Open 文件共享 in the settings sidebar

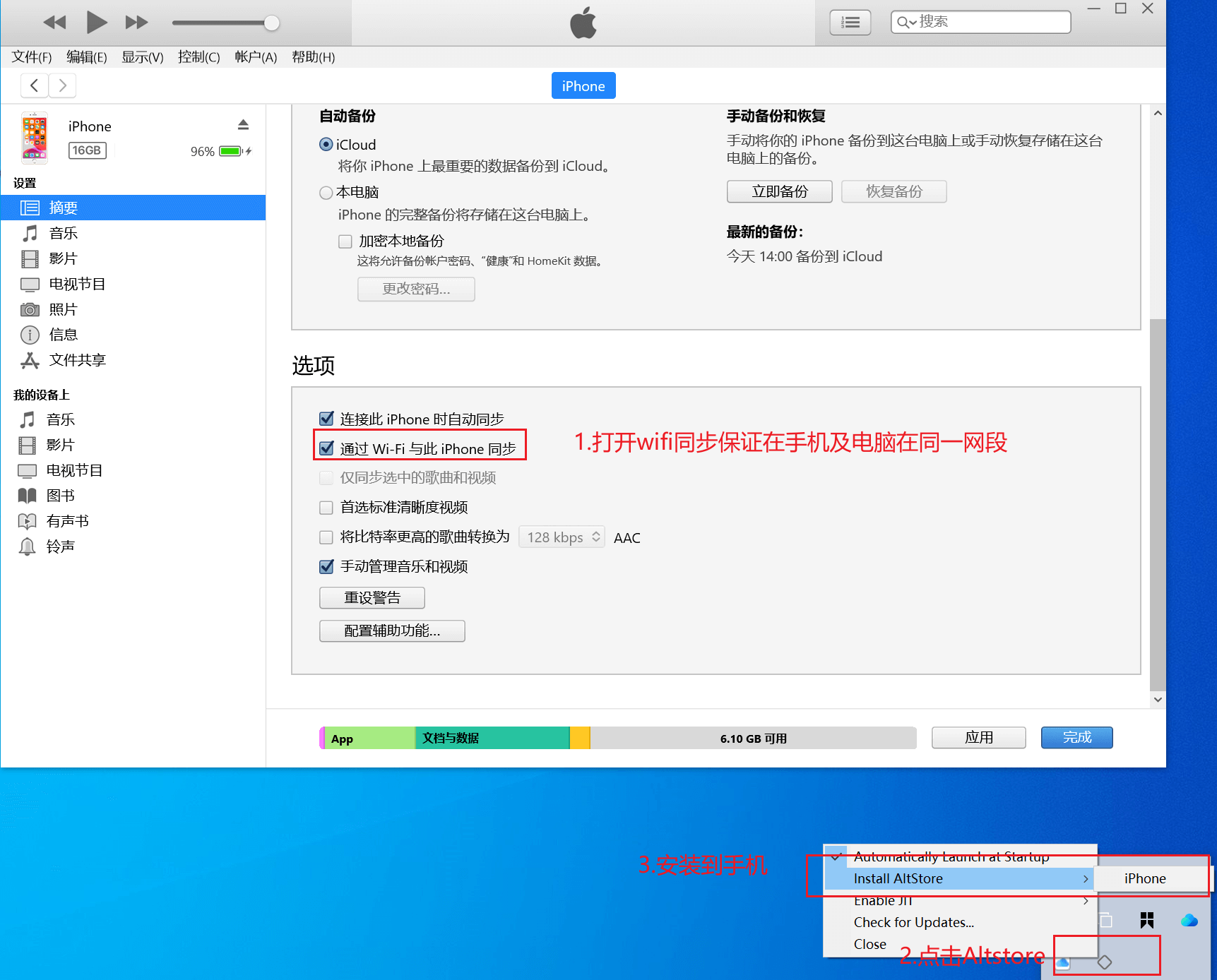coord(133,360)
